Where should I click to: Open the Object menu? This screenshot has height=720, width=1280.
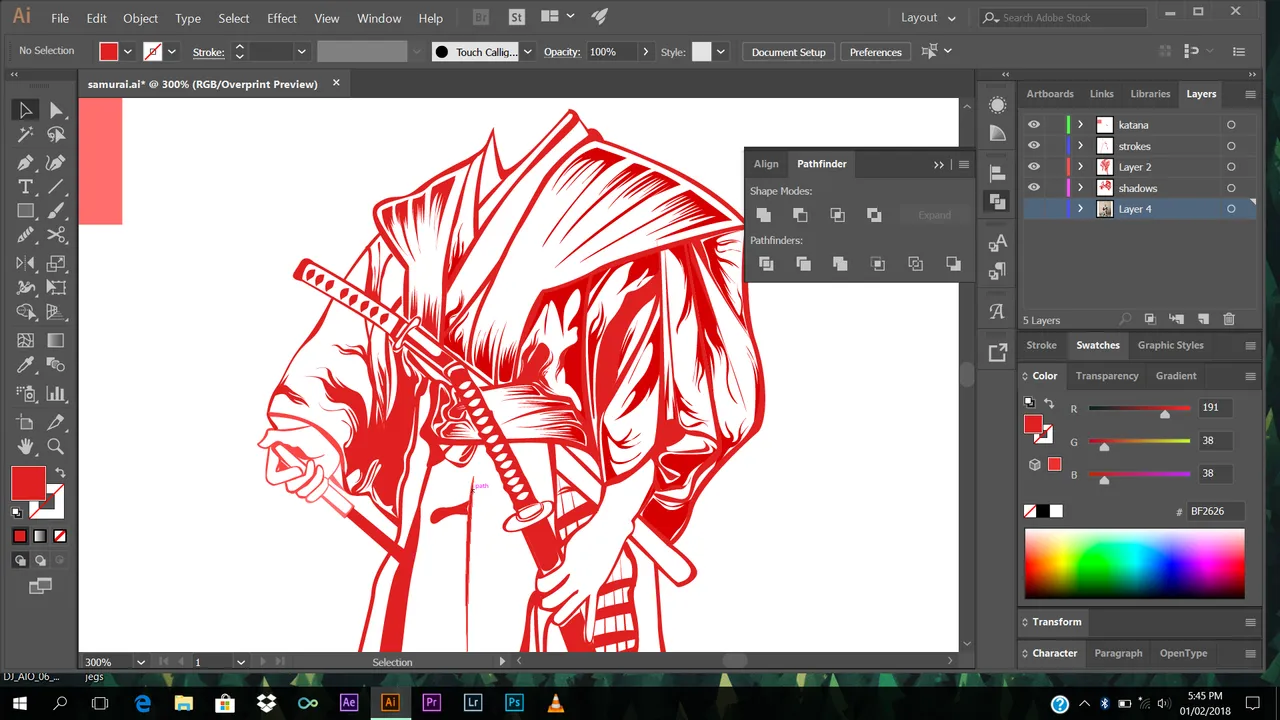(x=140, y=18)
